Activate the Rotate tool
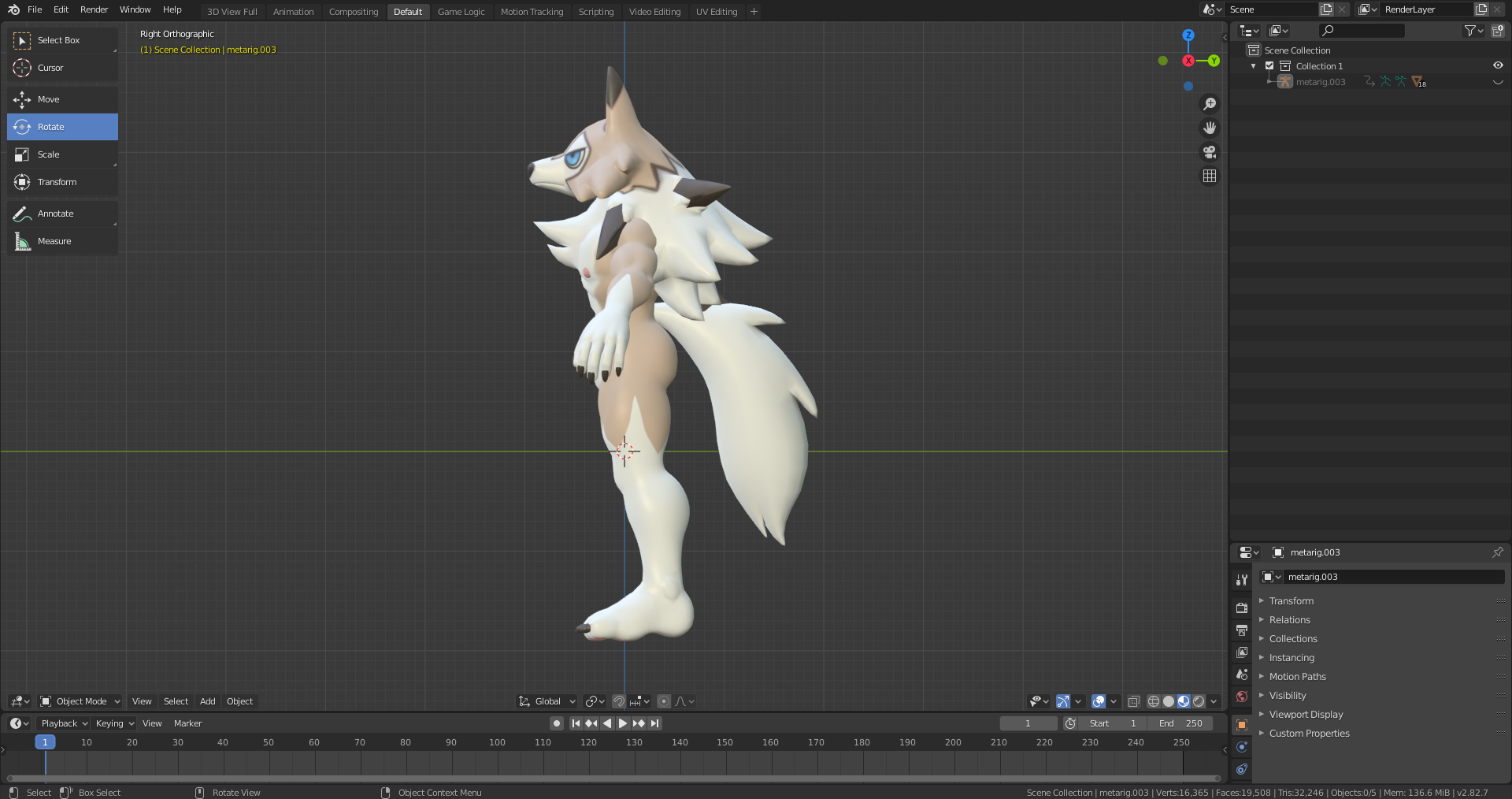This screenshot has width=1512, height=799. pos(62,127)
